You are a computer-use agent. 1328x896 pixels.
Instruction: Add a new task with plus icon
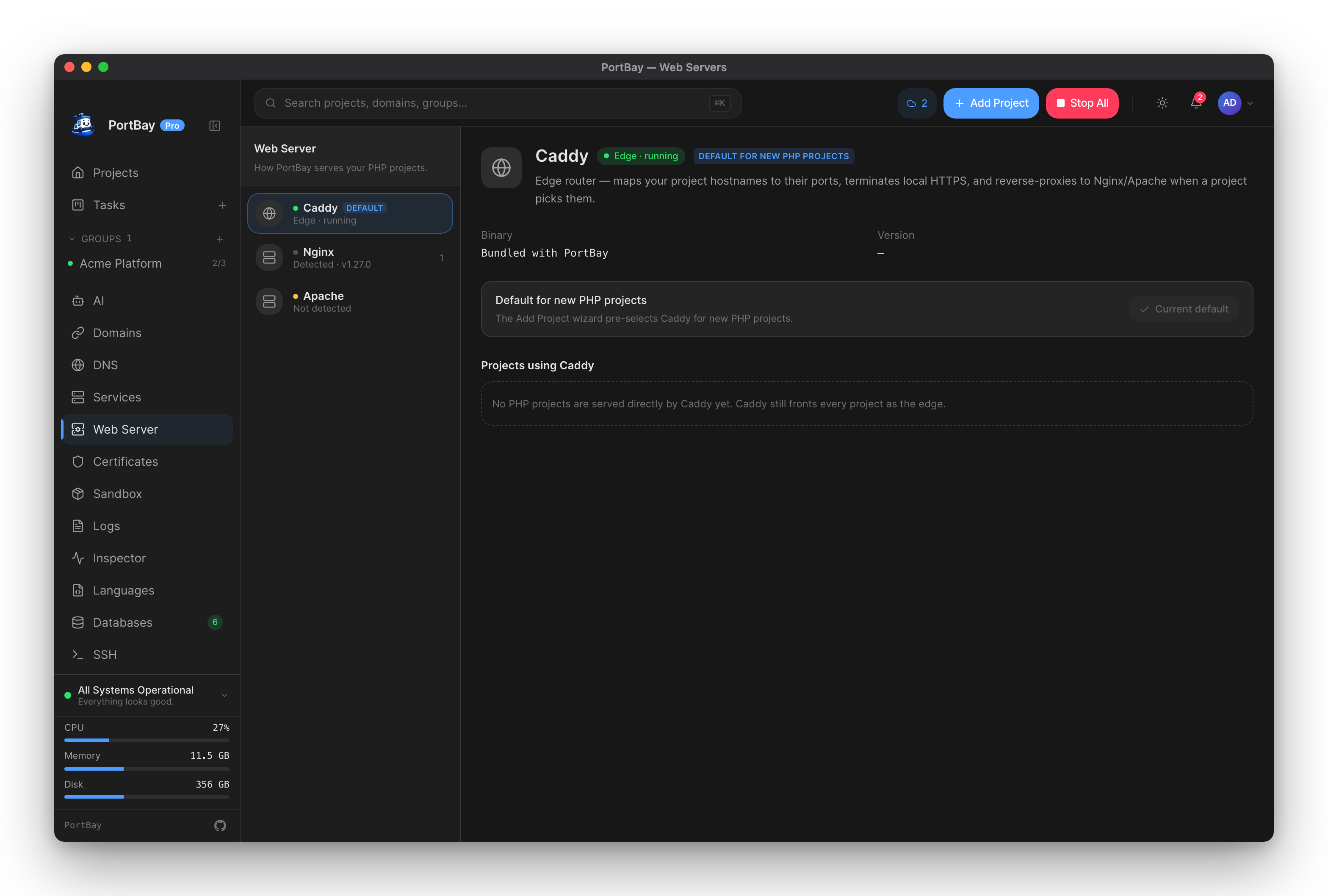tap(222, 205)
